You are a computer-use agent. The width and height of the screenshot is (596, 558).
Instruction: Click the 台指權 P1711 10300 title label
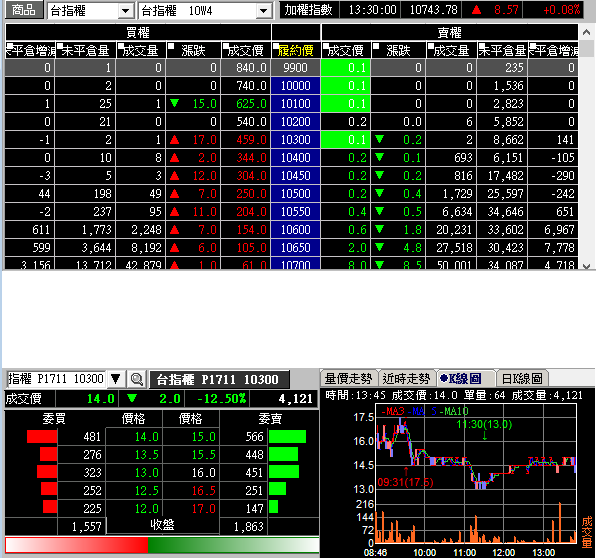(x=218, y=379)
